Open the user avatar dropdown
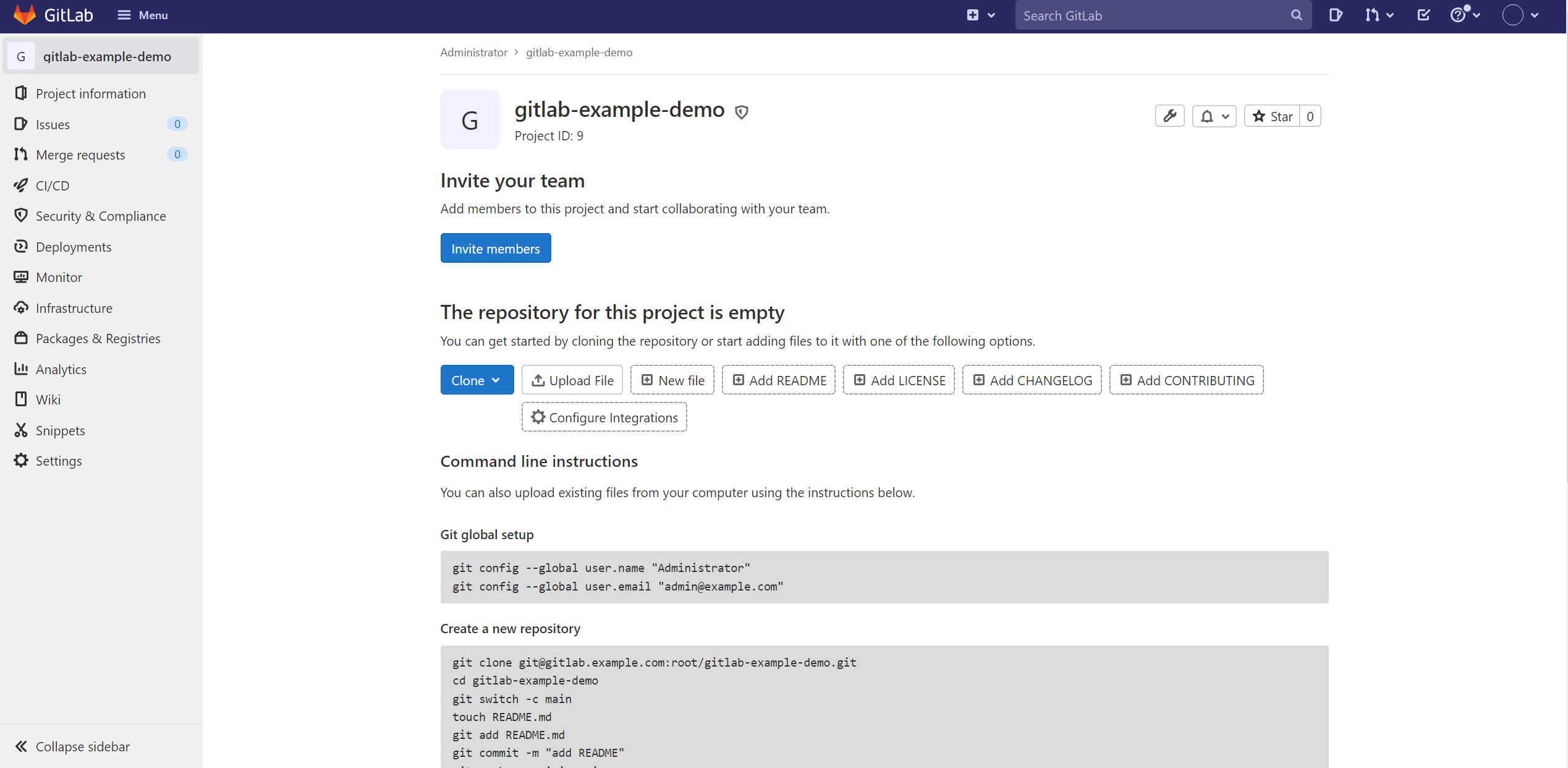This screenshot has height=768, width=1568. 1520,15
